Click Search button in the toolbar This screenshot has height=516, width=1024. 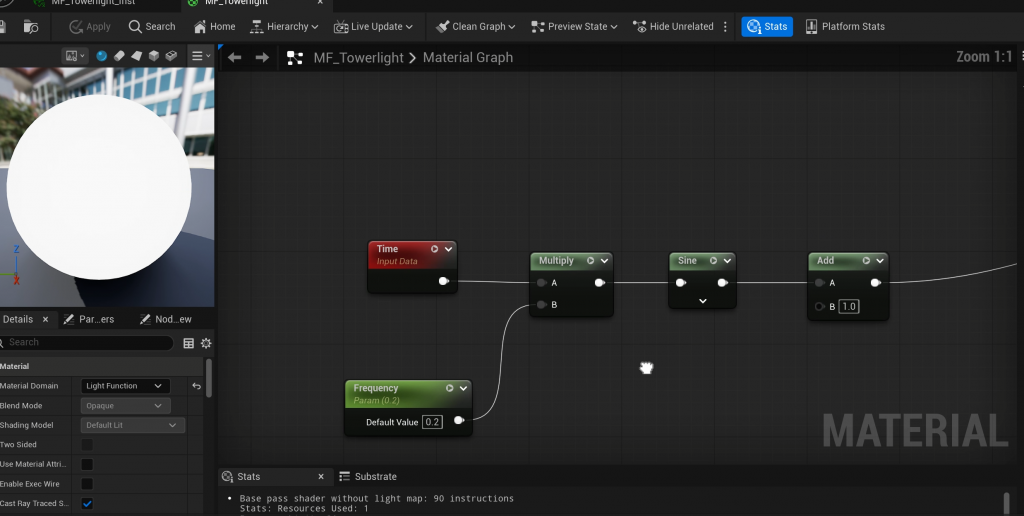151,27
